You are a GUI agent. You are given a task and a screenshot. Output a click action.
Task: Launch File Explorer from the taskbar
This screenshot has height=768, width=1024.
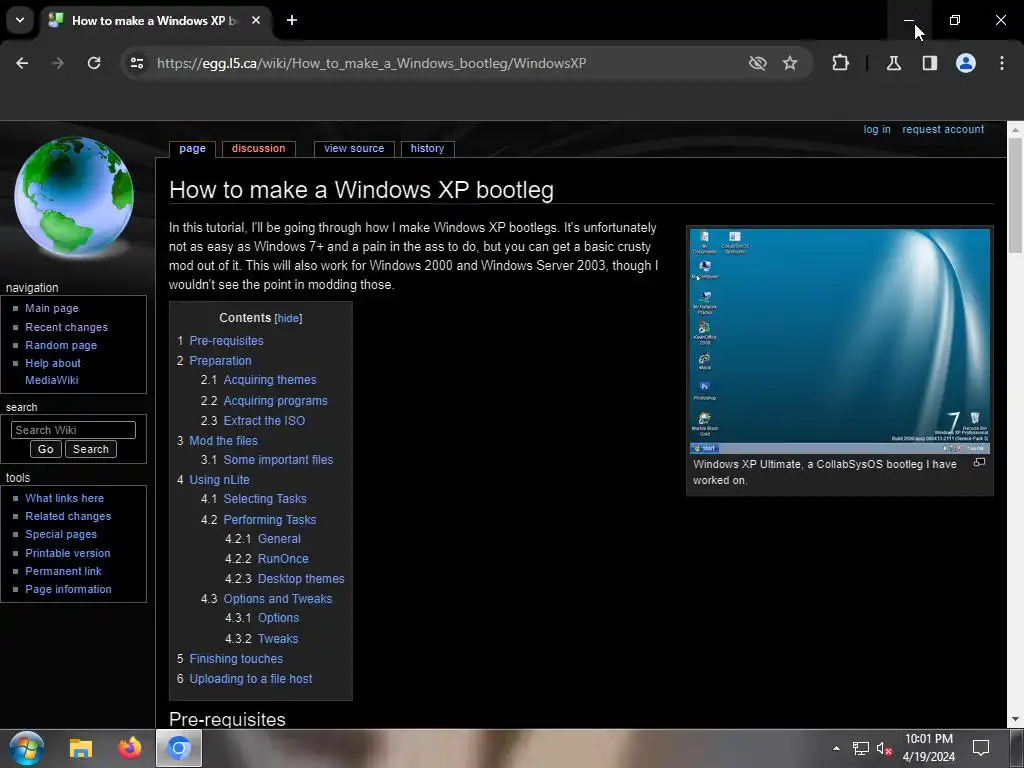pyautogui.click(x=81, y=748)
